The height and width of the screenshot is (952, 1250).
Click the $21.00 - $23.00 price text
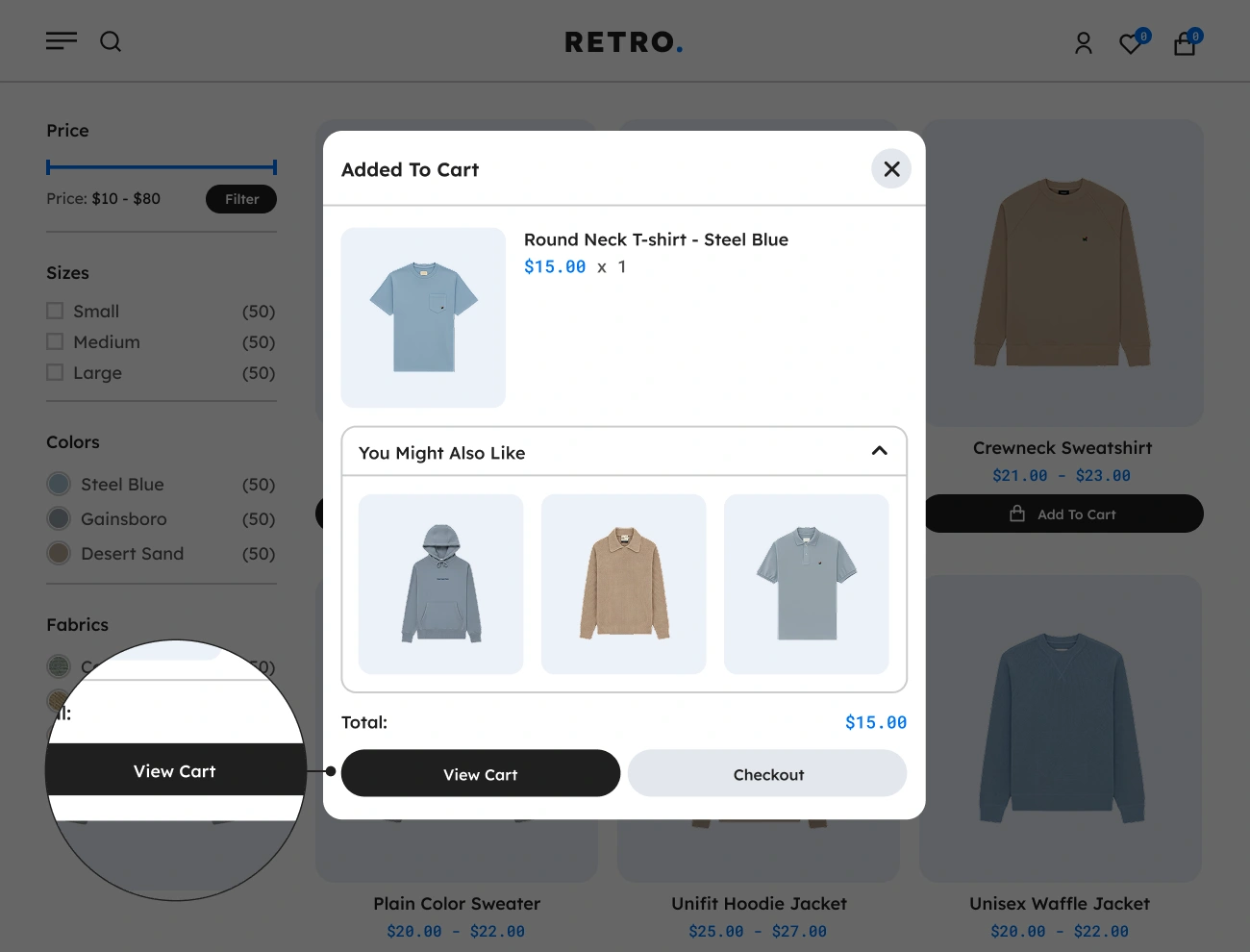click(x=1062, y=475)
